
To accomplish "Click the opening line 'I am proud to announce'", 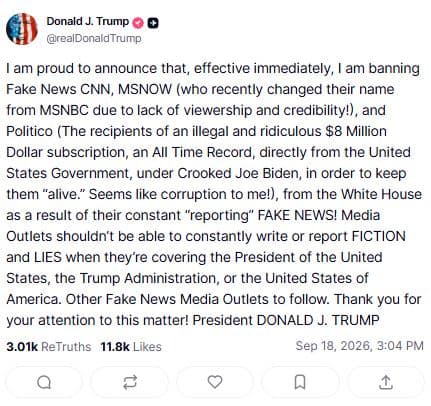I will [82, 68].
